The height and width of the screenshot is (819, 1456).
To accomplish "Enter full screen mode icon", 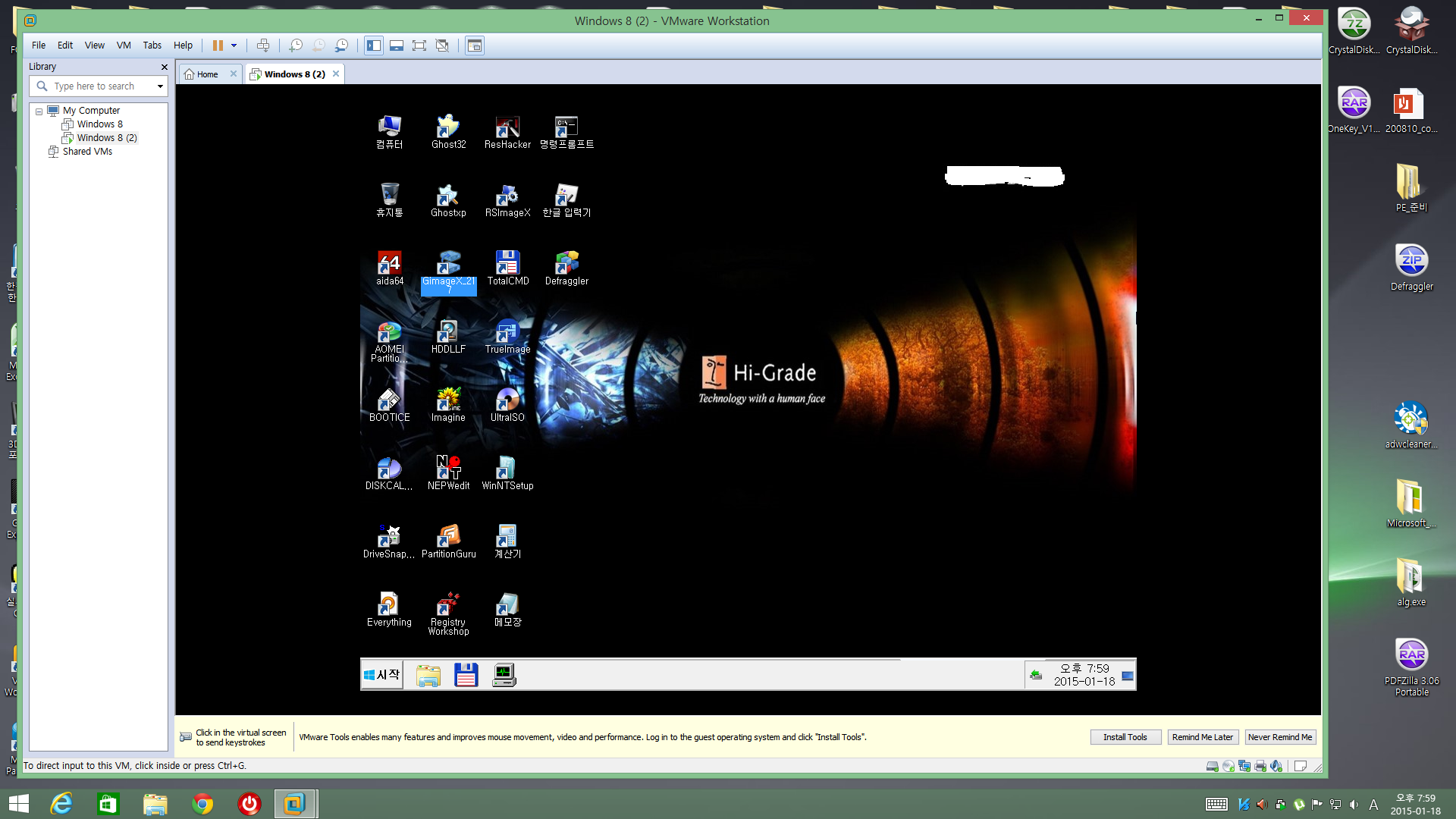I will [419, 45].
